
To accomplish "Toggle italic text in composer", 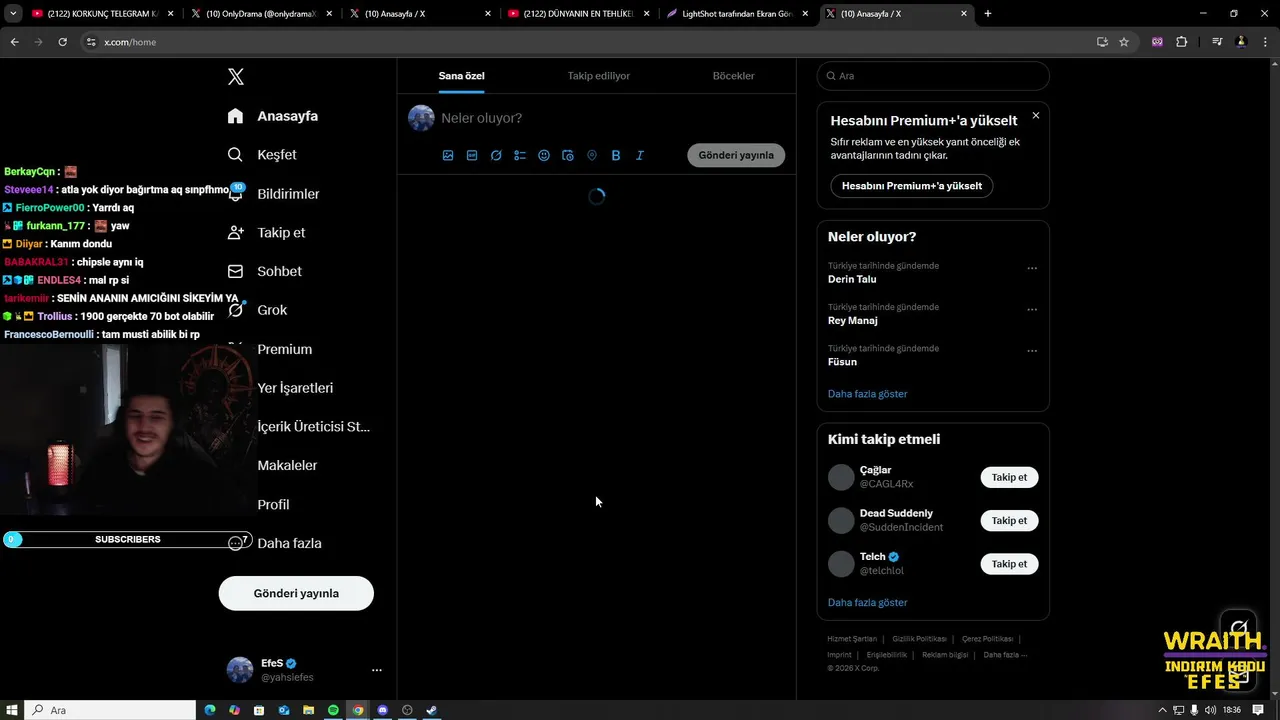I will [x=640, y=155].
